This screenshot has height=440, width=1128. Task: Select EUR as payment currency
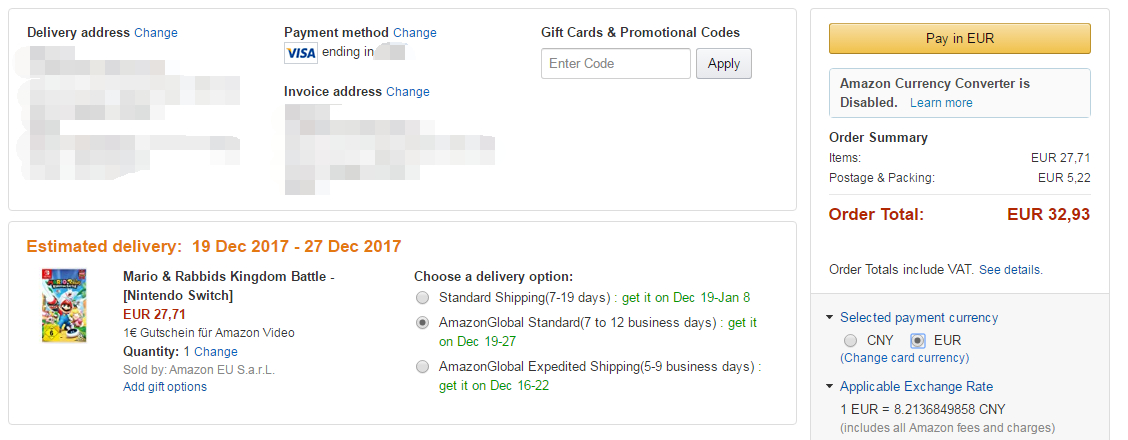(x=919, y=340)
